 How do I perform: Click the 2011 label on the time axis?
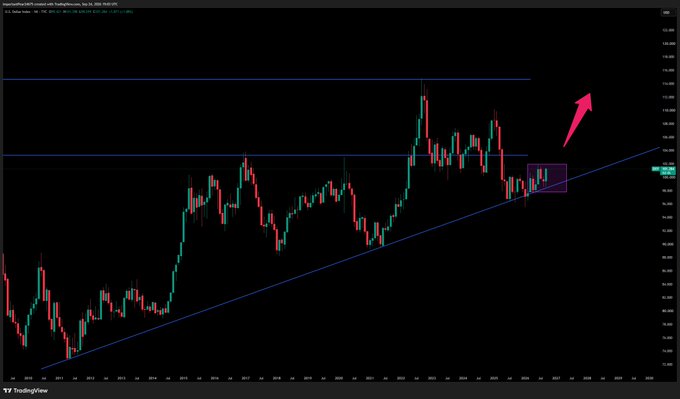pos(59,378)
